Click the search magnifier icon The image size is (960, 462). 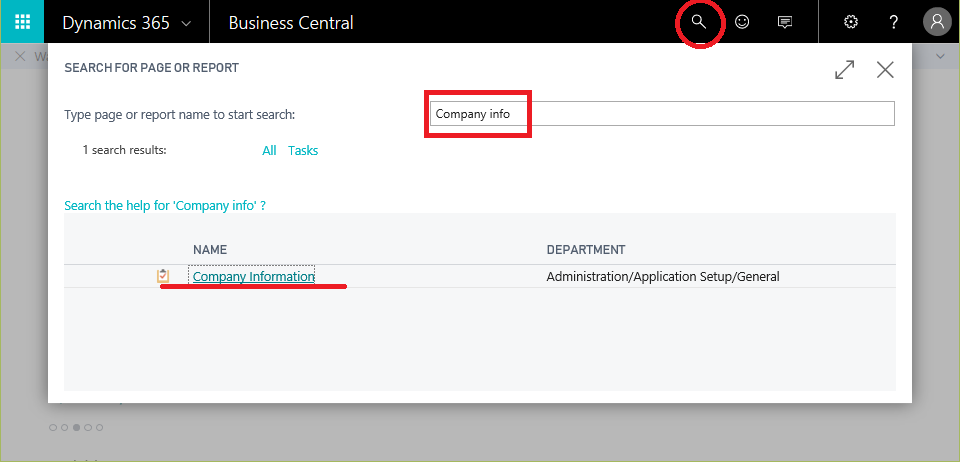[x=699, y=22]
